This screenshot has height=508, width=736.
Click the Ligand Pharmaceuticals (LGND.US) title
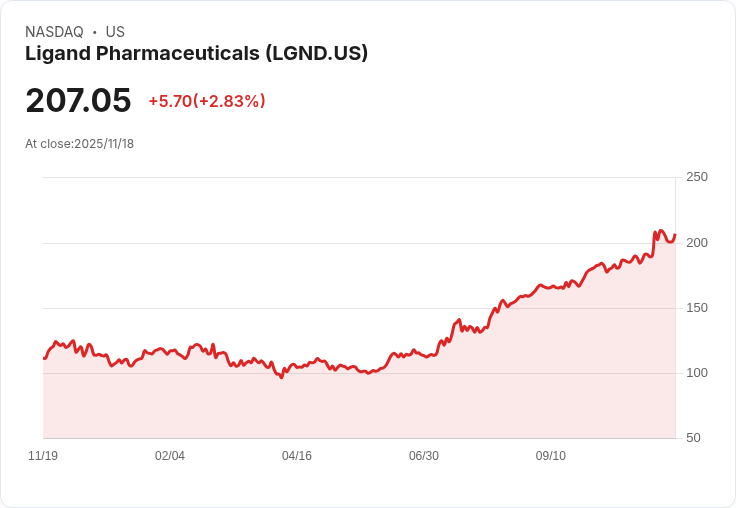pyautogui.click(x=196, y=54)
